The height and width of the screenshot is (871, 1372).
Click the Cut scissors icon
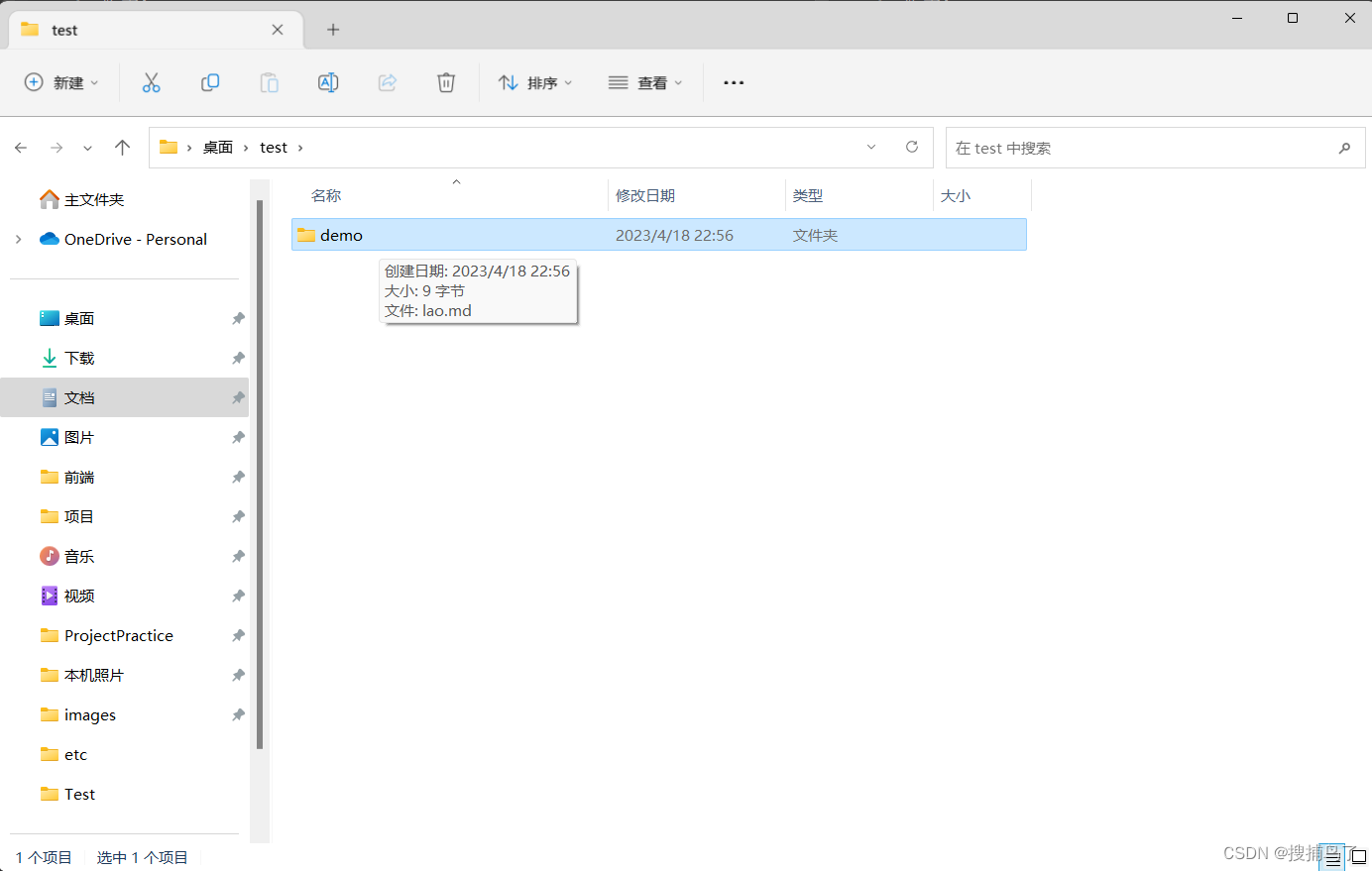pos(151,83)
